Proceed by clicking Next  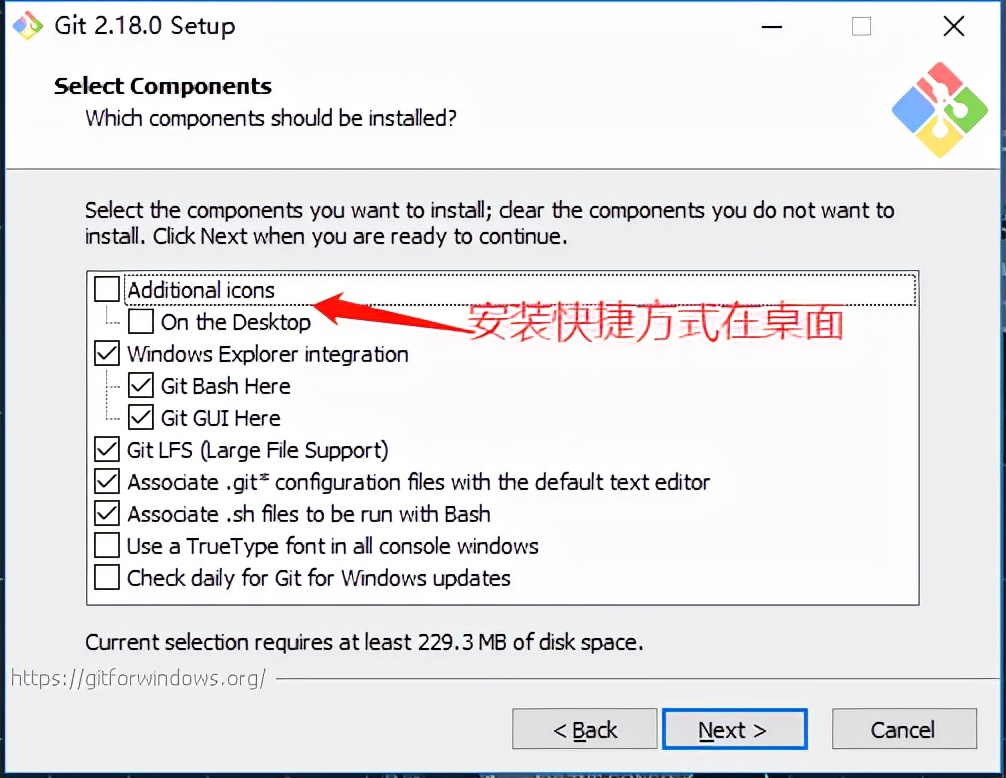734,730
